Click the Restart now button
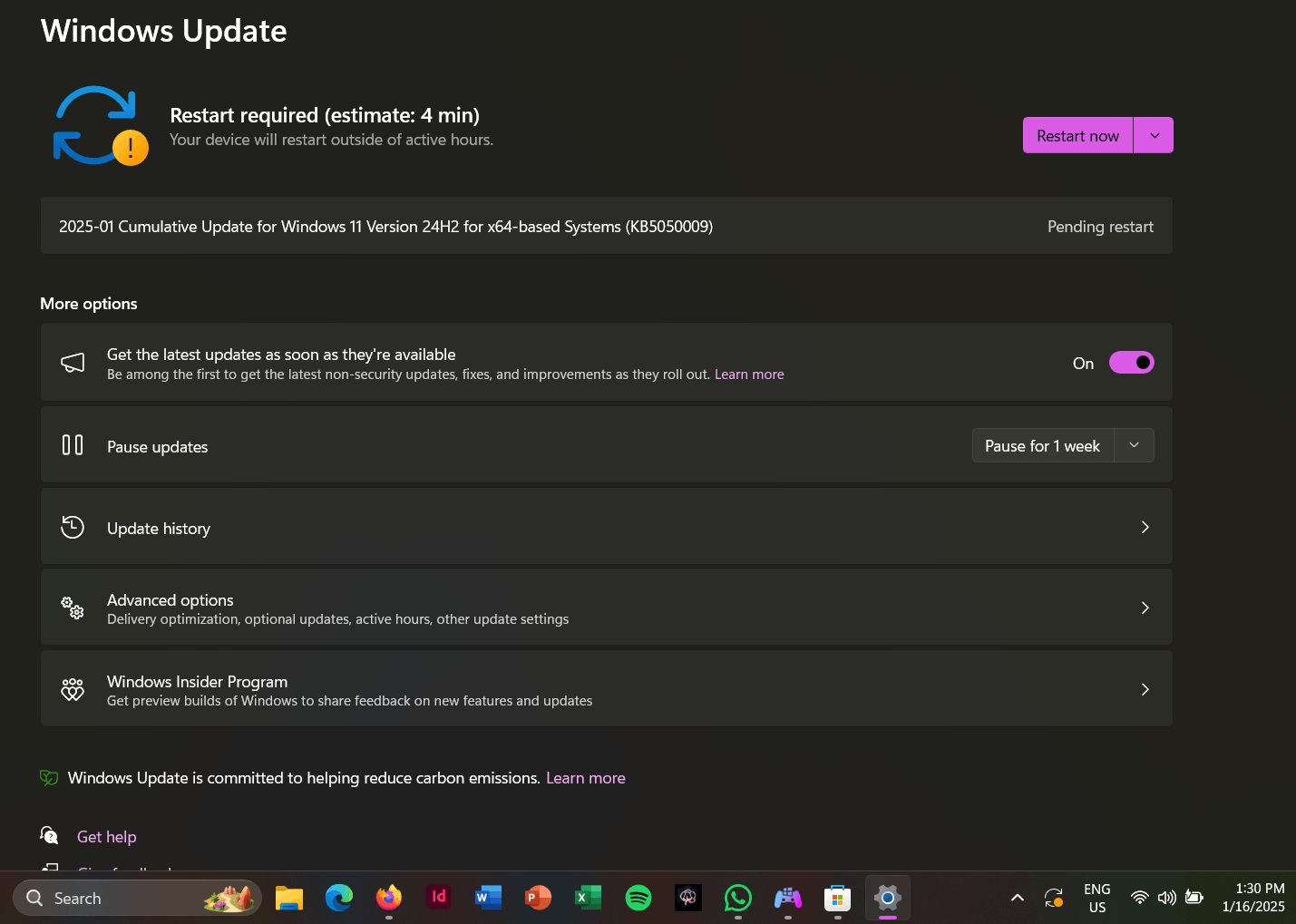Viewport: 1296px width, 924px height. pos(1077,135)
